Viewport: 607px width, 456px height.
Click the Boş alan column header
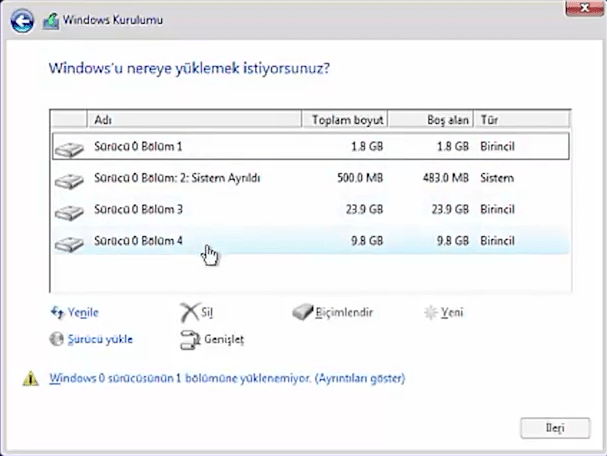[430, 120]
